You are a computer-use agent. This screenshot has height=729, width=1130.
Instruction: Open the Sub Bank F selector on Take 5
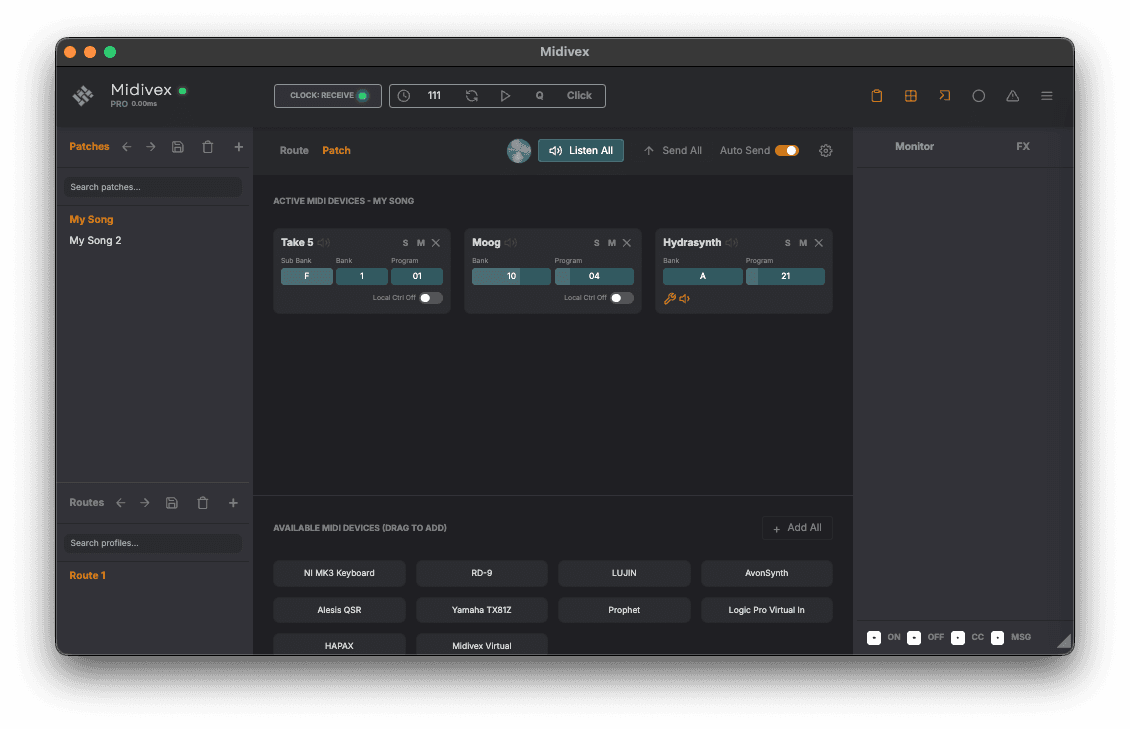pos(306,276)
